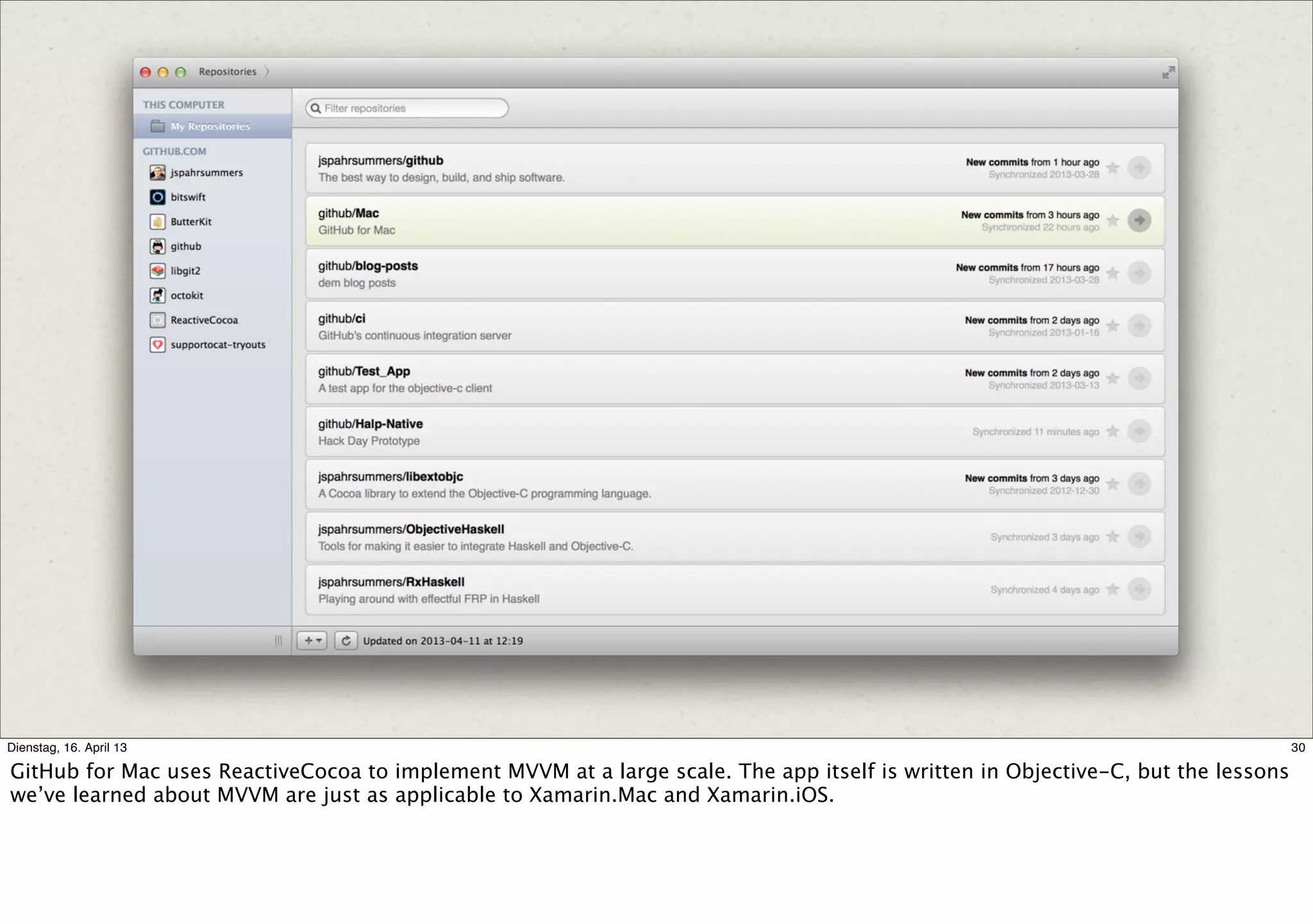Star the jspahrsummers/RxHaskell repository
This screenshot has width=1313, height=924.
(1113, 589)
